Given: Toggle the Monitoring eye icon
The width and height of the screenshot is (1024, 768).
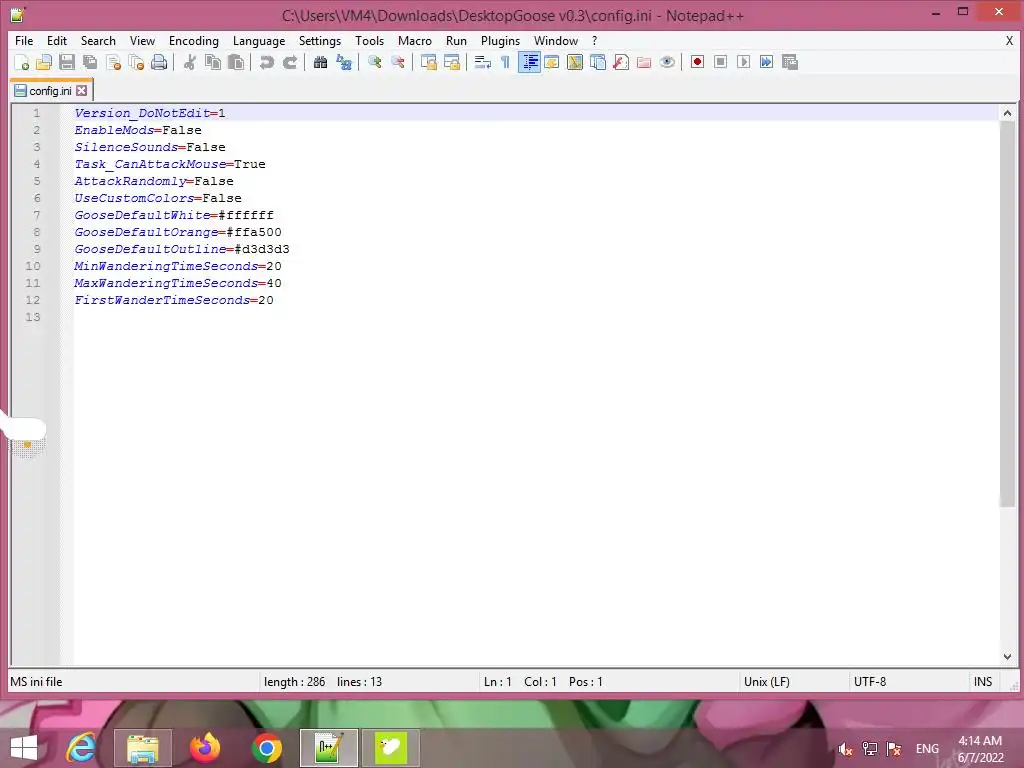Looking at the screenshot, I should [x=667, y=62].
